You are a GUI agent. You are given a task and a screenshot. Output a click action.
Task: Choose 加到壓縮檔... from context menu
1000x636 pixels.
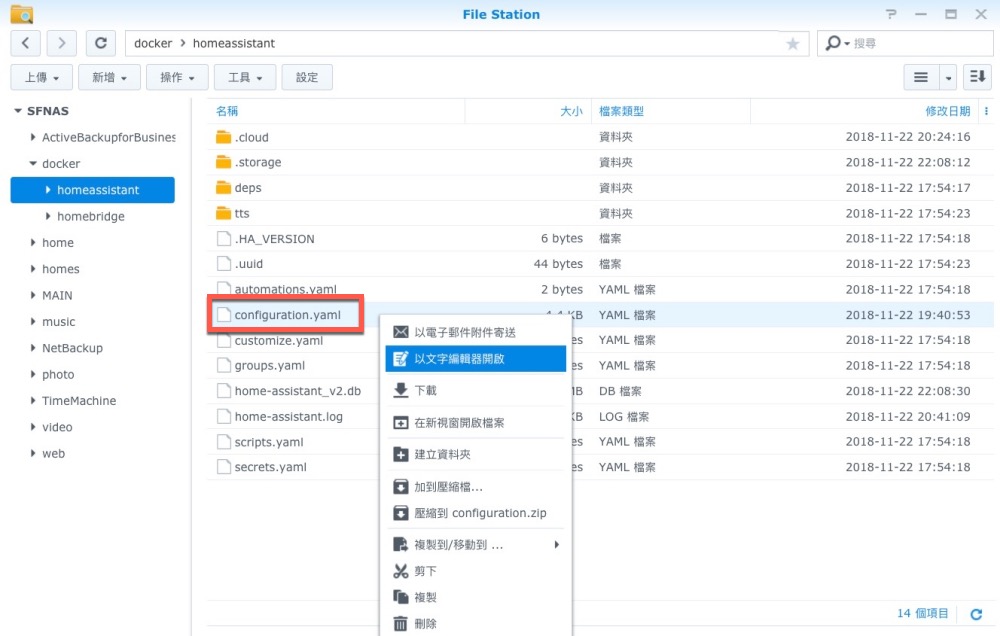pos(476,487)
